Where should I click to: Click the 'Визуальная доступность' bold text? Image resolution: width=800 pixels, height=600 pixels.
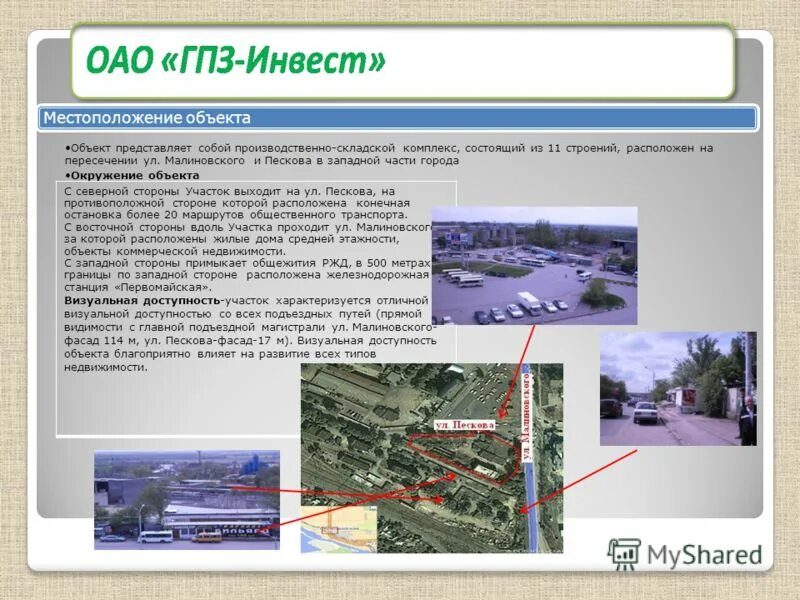142,301
